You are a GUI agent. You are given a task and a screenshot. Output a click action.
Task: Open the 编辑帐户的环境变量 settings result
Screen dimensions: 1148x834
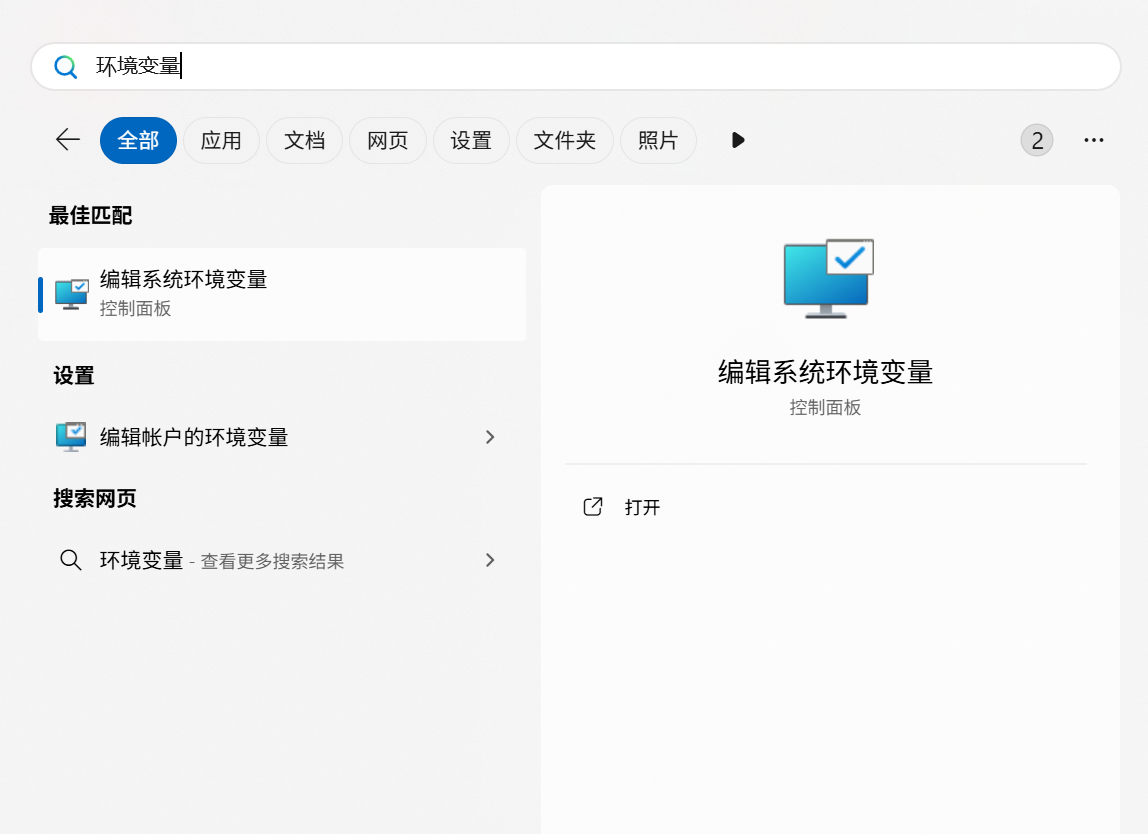pos(282,437)
